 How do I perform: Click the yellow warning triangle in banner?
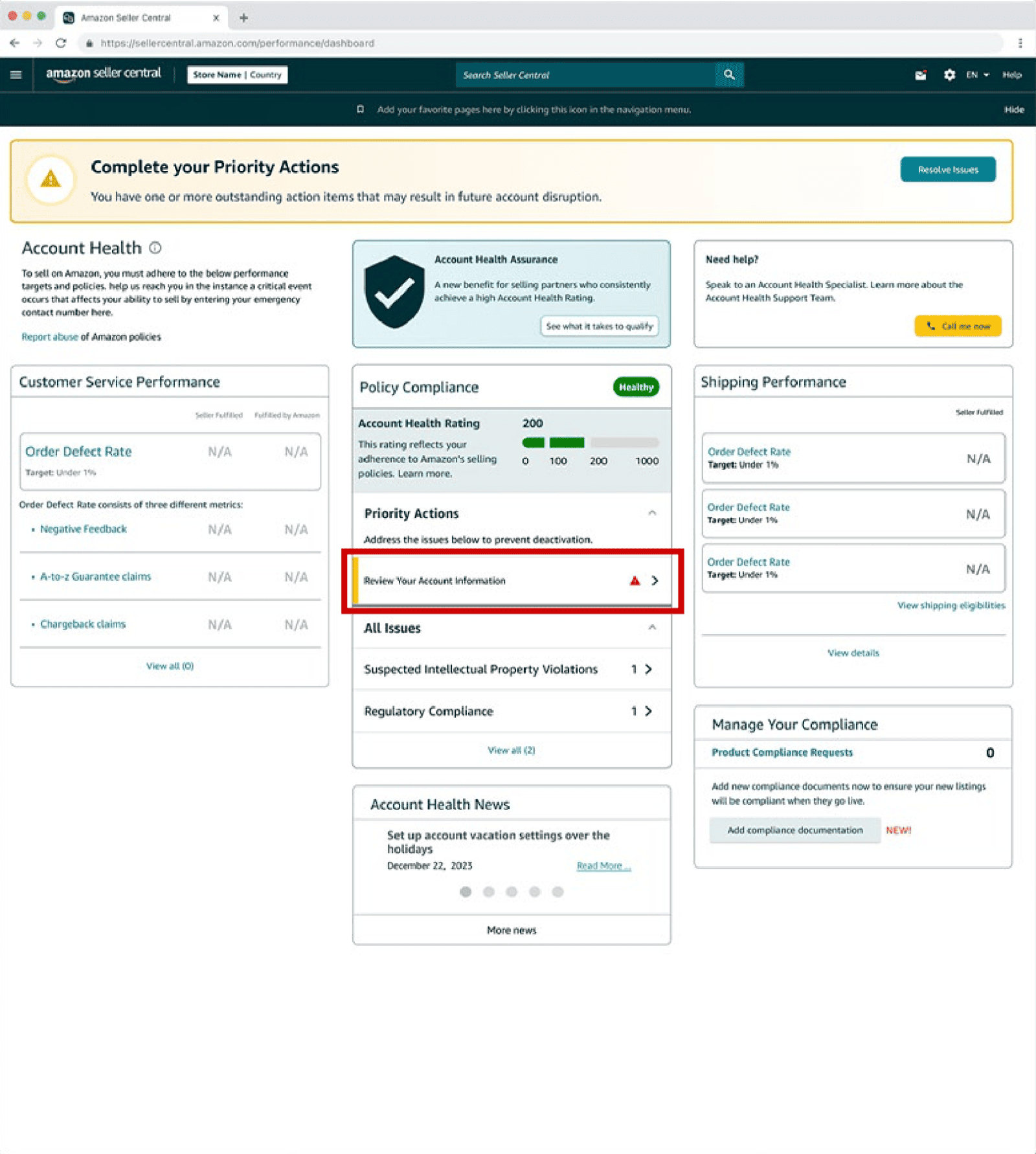[51, 179]
